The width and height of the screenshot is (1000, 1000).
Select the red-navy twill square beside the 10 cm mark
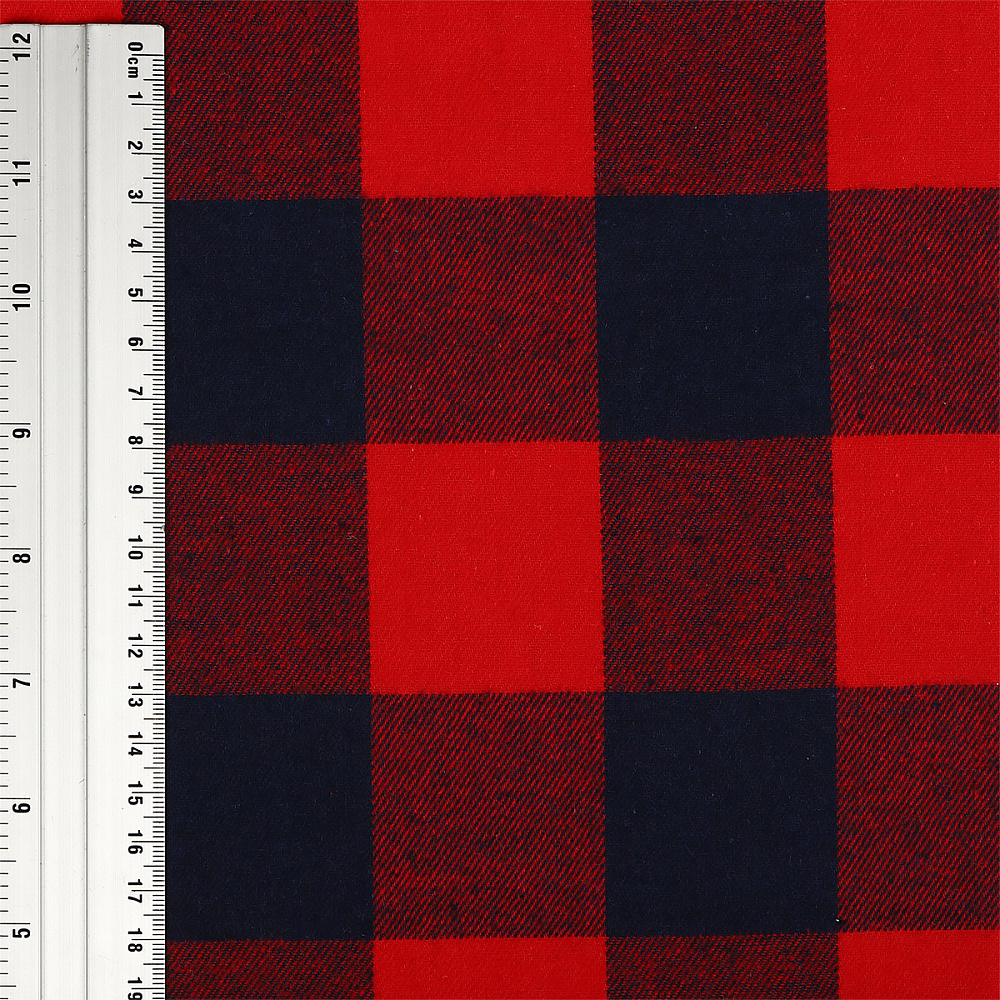click(267, 567)
